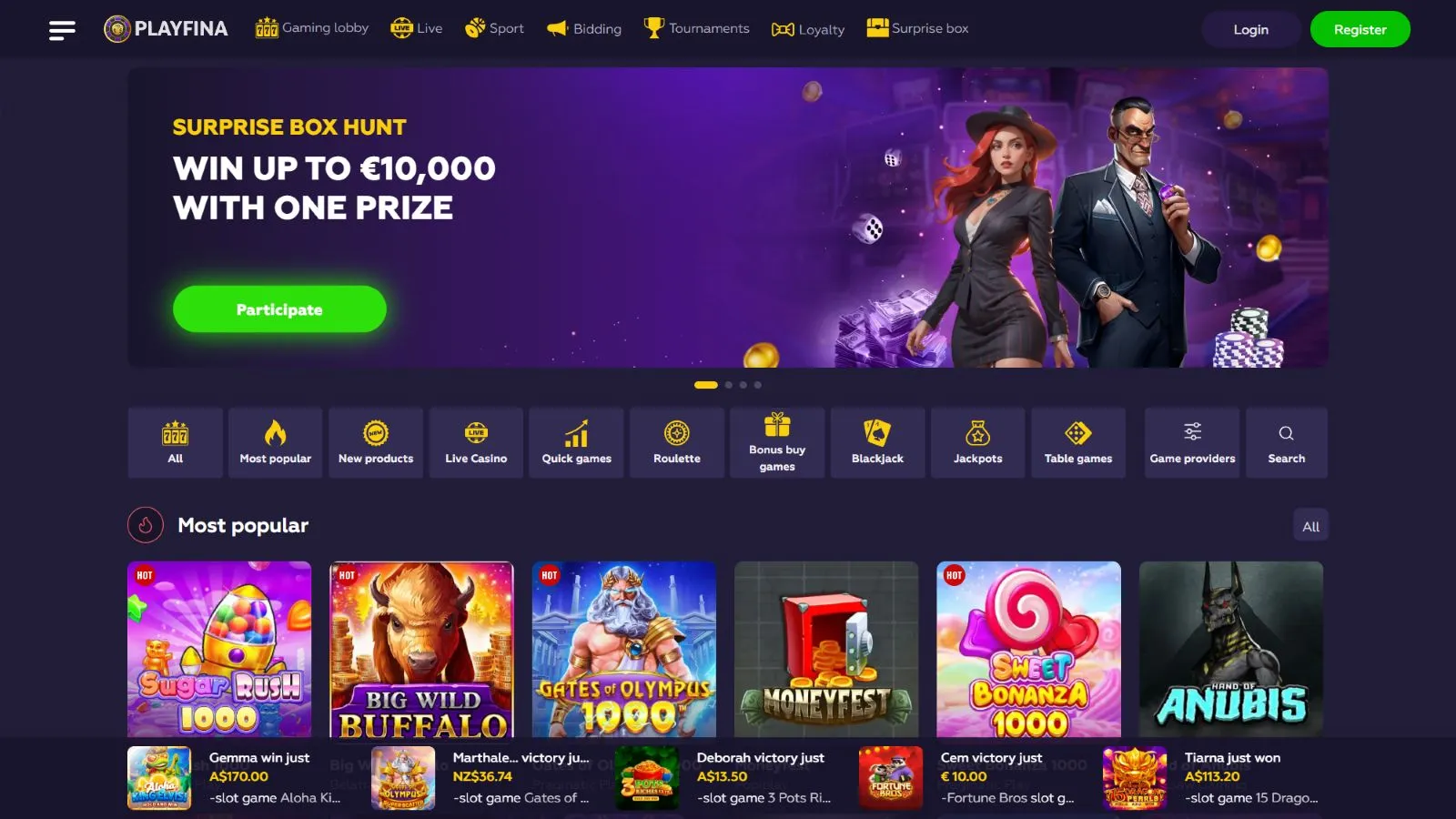Open Surprise box in top navigation
This screenshot has width=1456, height=819.
pos(917,28)
